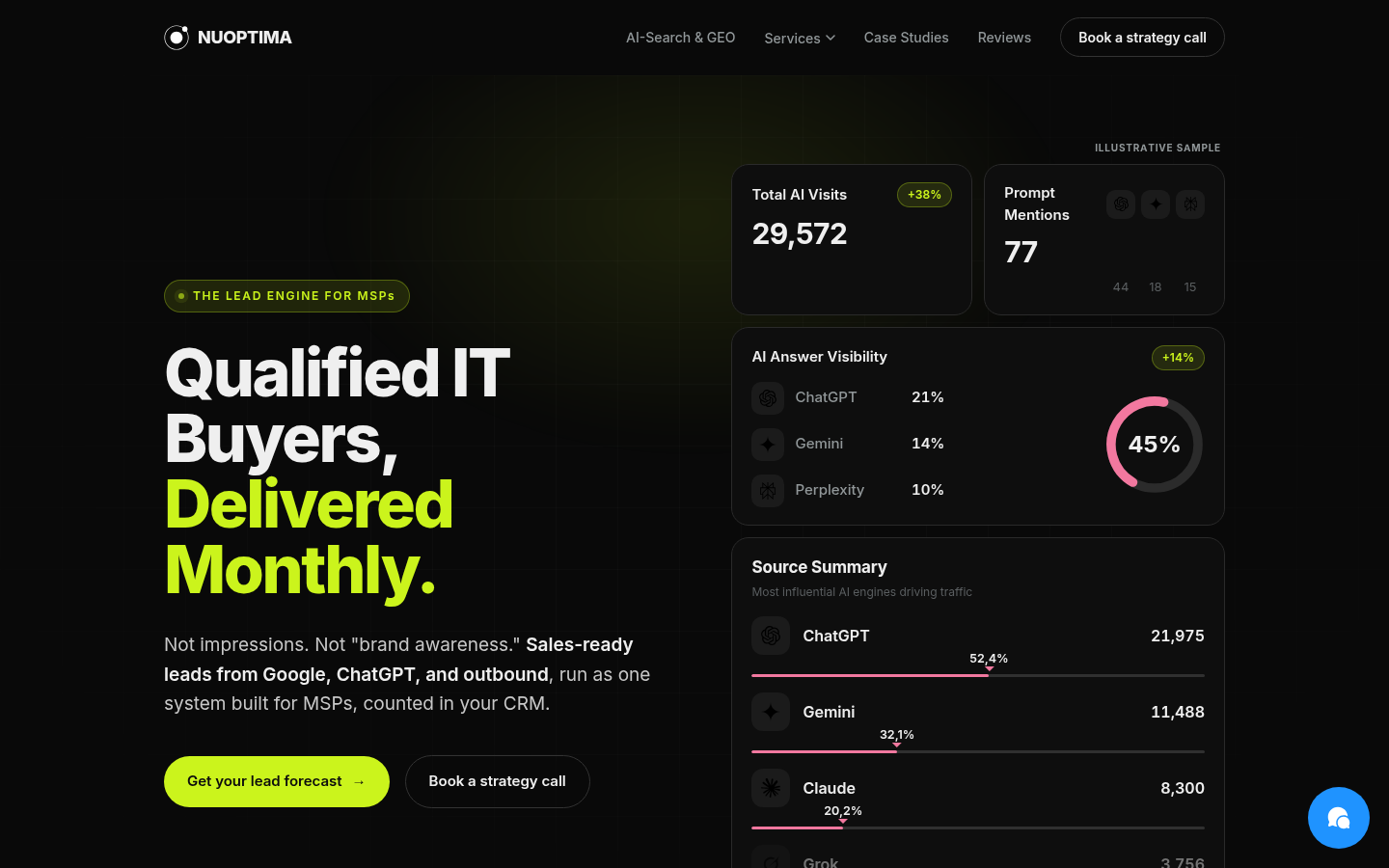Click ChatGPT icon in AI Answer Visibility
Image resolution: width=1389 pixels, height=868 pixels.
click(768, 397)
